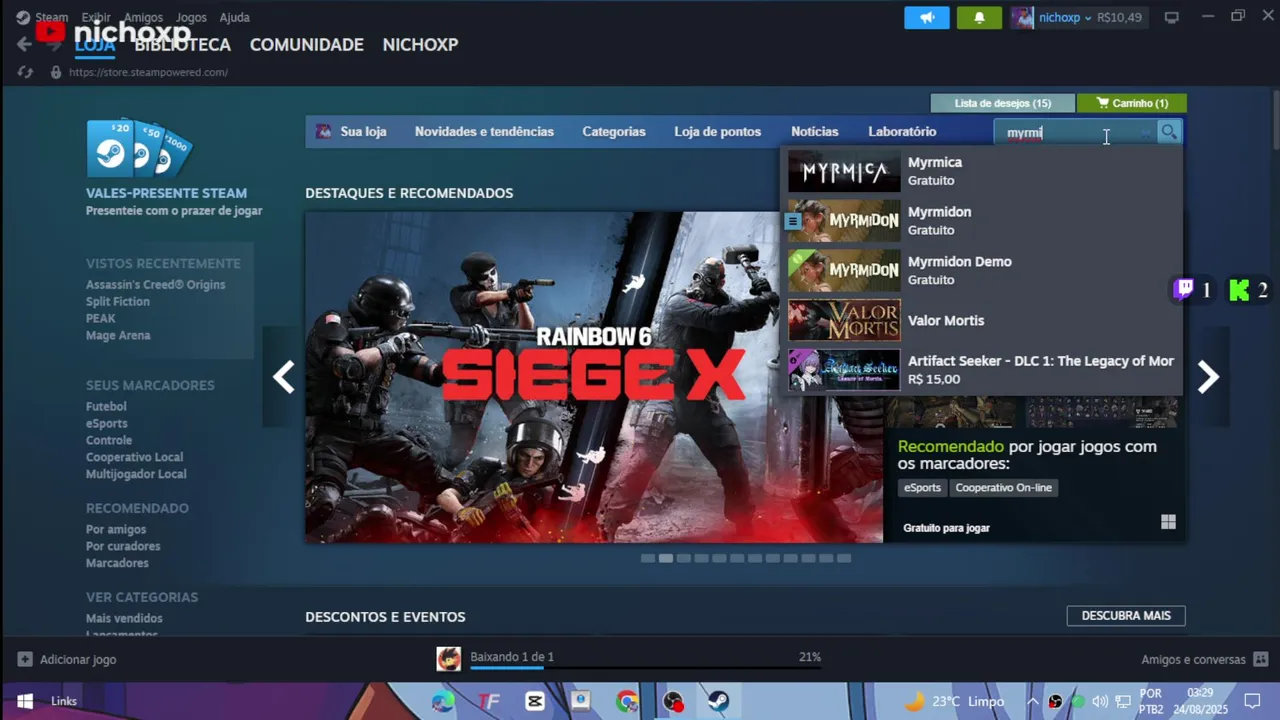The image size is (1280, 720).
Task: Select the Myrmidon Demo suggestion
Action: point(982,270)
